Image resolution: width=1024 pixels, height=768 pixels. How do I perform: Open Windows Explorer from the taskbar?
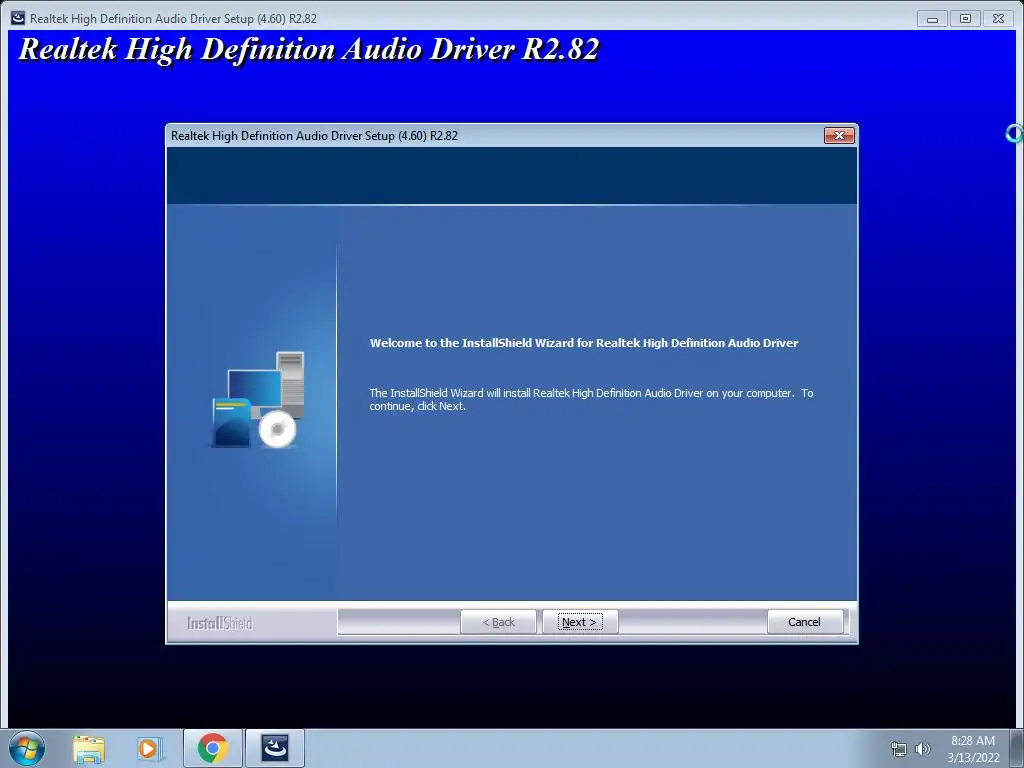pos(89,748)
